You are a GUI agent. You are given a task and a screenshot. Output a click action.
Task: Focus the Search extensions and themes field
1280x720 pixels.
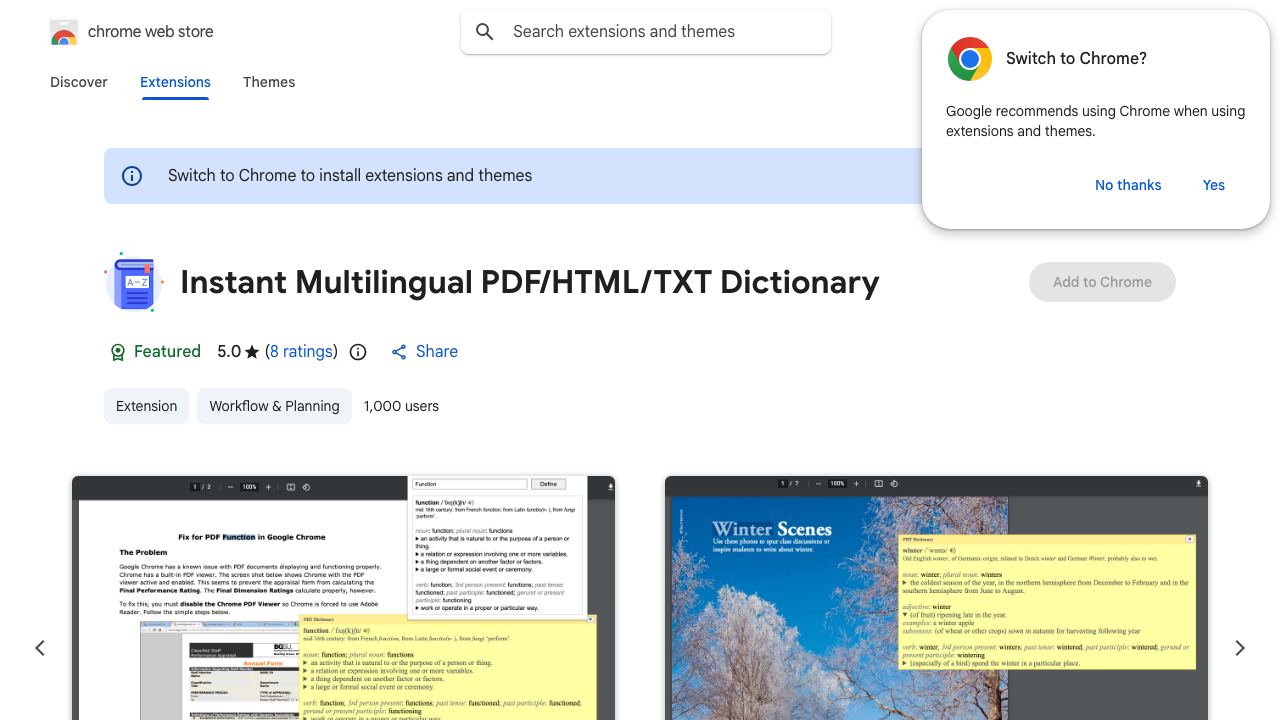click(646, 32)
